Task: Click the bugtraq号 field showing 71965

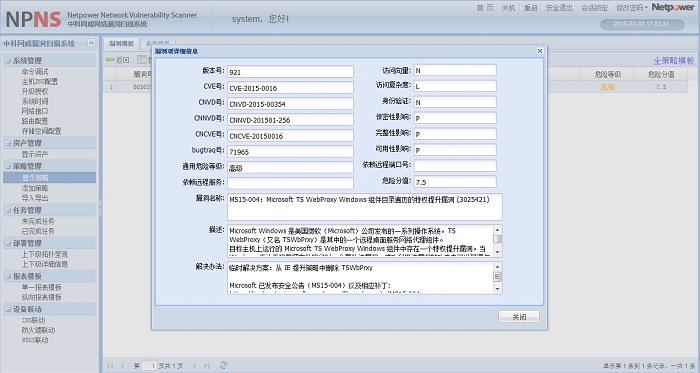Action: point(290,151)
